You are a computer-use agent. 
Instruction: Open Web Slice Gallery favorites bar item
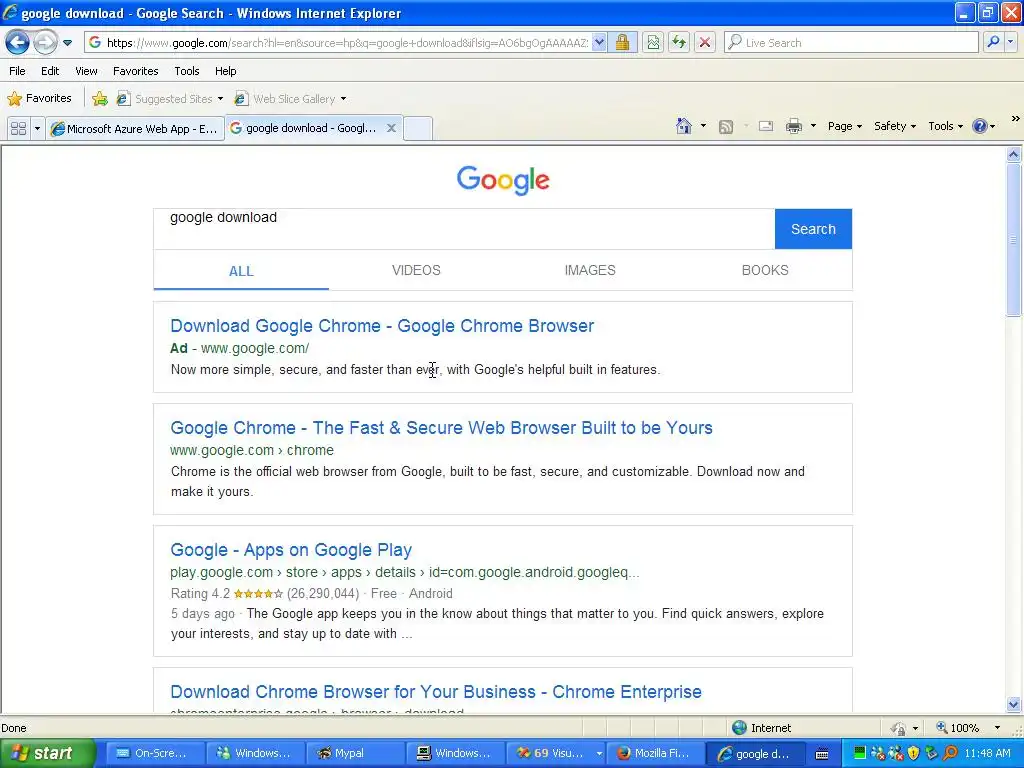click(x=291, y=99)
